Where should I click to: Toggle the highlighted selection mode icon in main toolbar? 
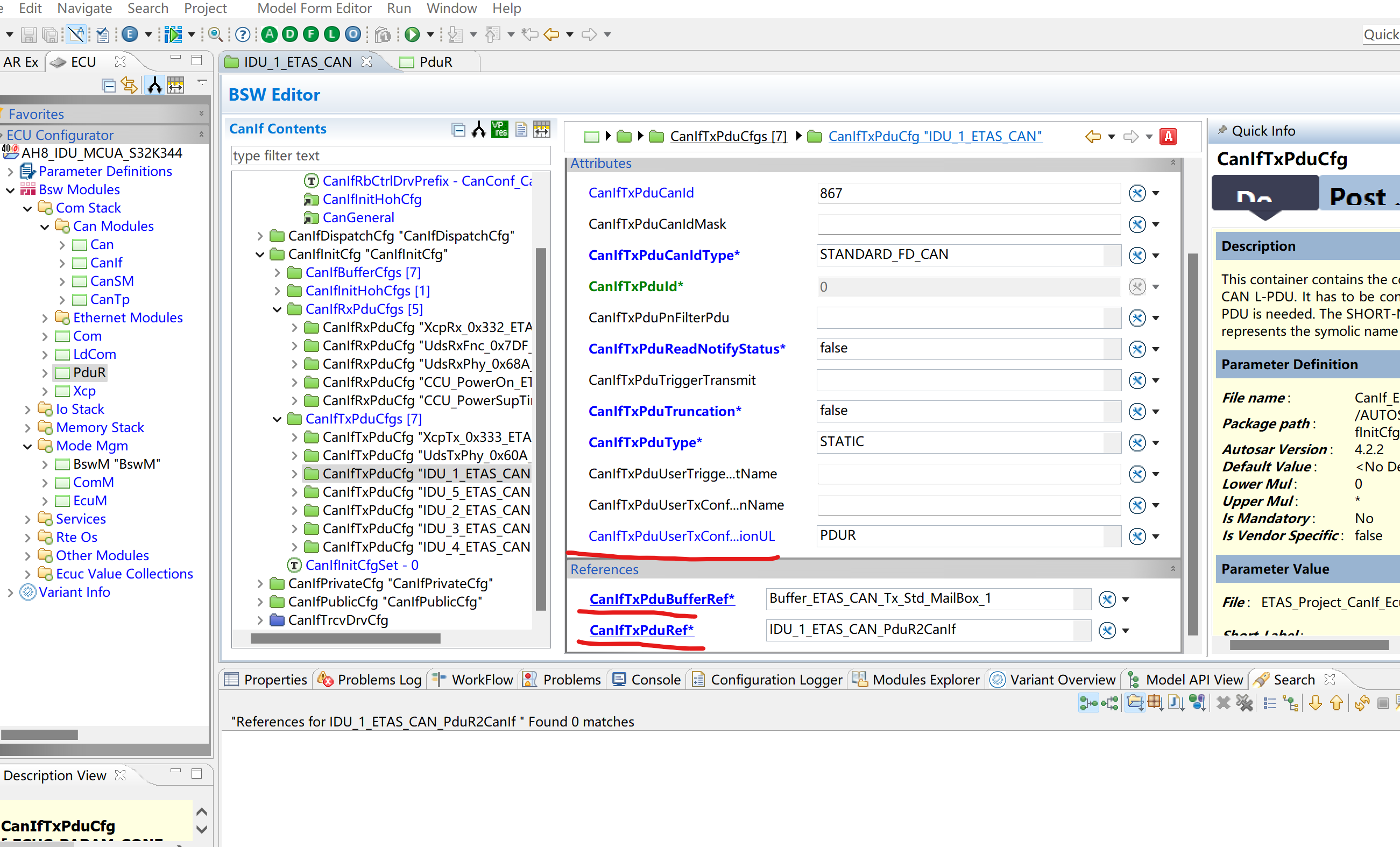click(x=75, y=34)
